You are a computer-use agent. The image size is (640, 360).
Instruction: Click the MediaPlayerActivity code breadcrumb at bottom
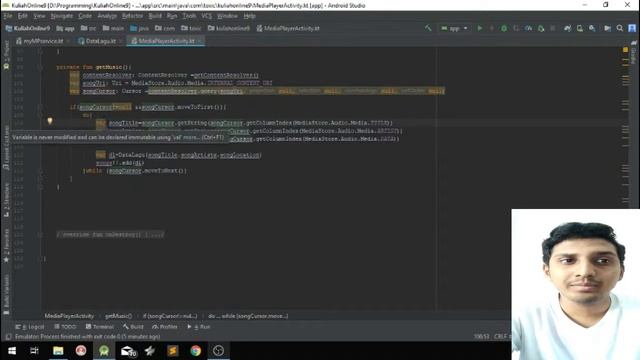tap(69, 316)
